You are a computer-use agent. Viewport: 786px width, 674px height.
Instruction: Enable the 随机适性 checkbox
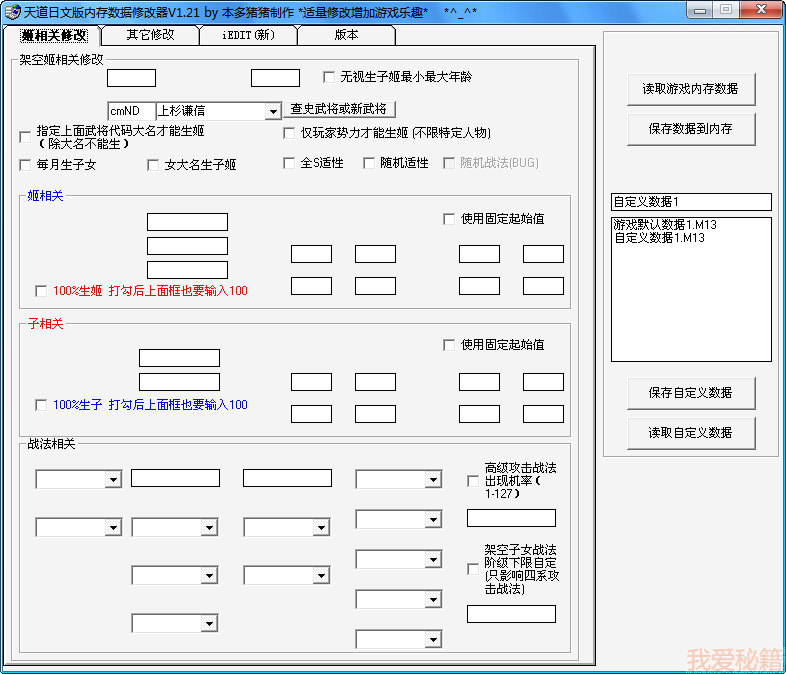[x=369, y=163]
